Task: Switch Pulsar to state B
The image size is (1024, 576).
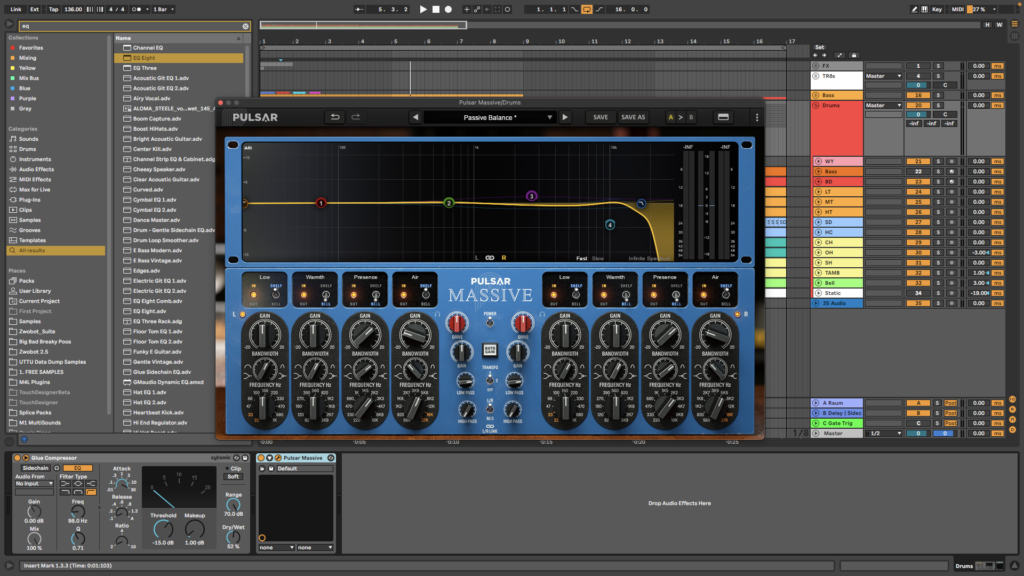Action: point(691,118)
